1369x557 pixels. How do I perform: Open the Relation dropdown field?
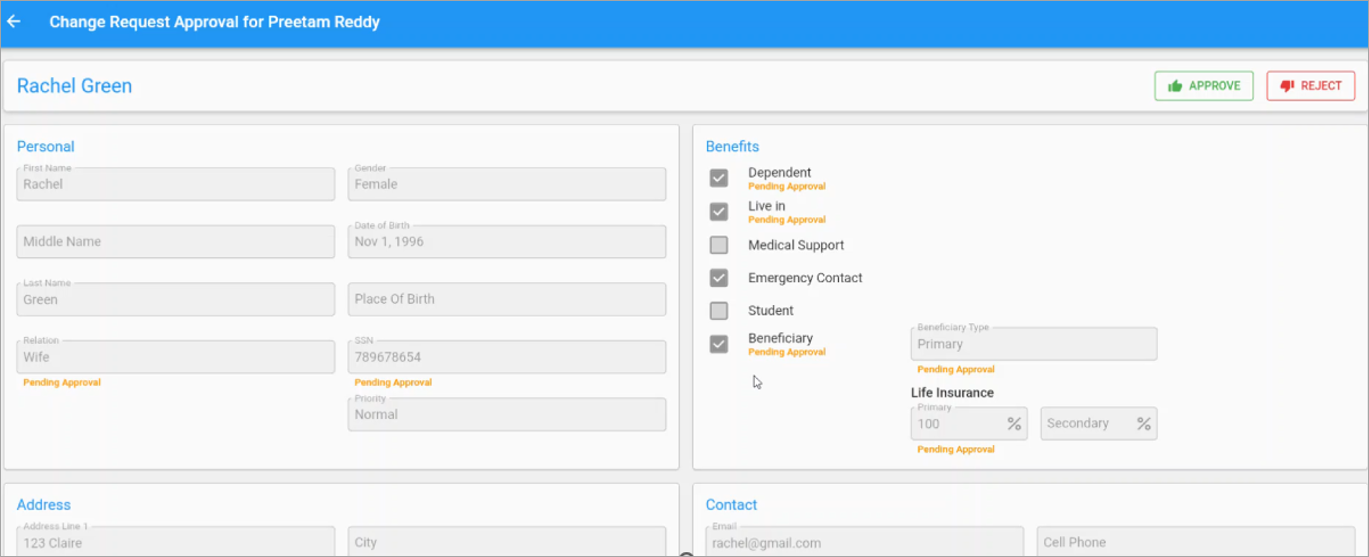click(175, 357)
